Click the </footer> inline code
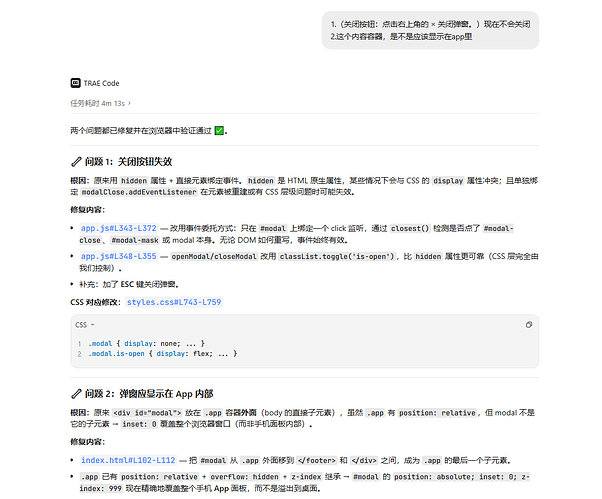Screen dimensions: 602x499 [x=317, y=460]
